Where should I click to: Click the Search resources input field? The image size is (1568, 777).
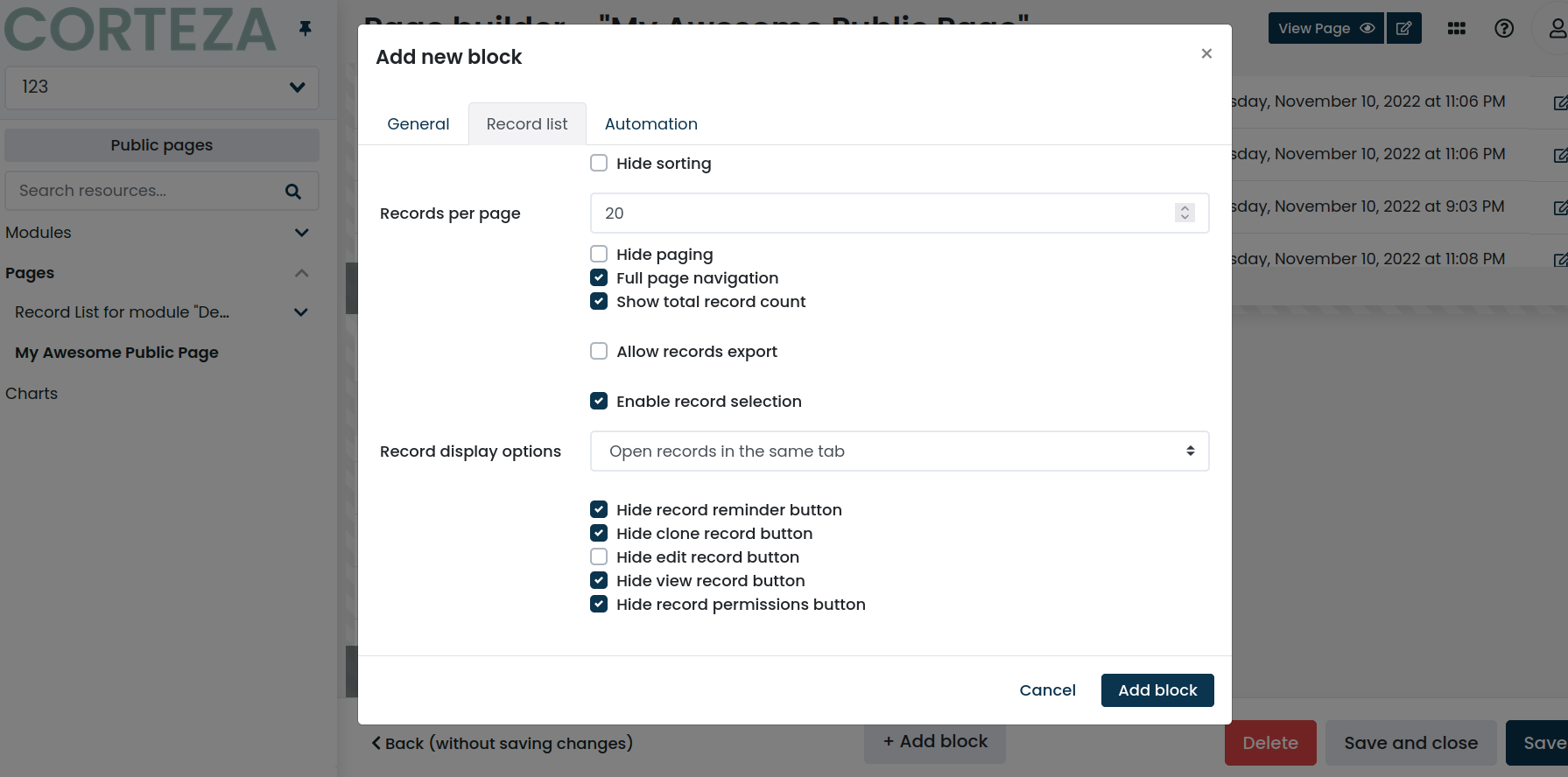(x=140, y=190)
